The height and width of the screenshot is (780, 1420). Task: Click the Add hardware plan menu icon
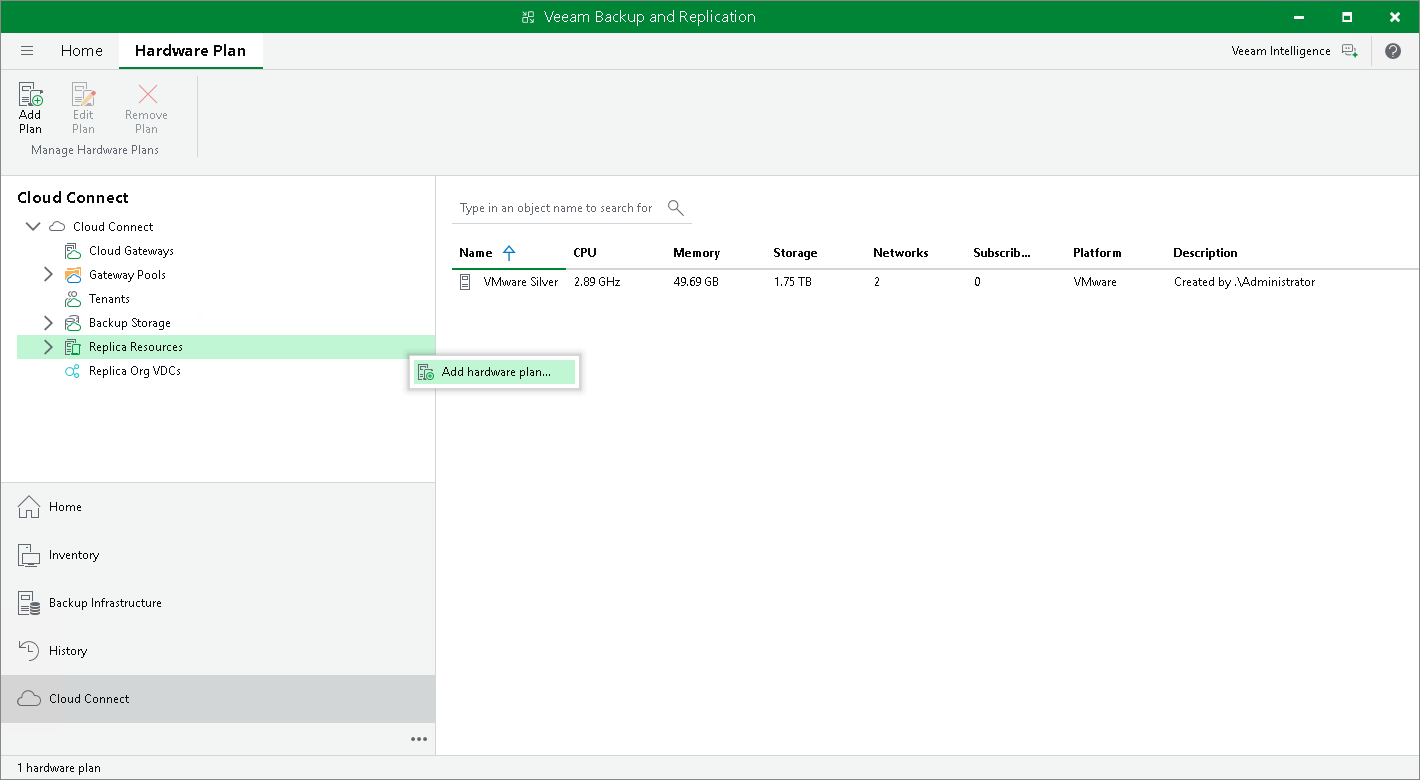426,372
